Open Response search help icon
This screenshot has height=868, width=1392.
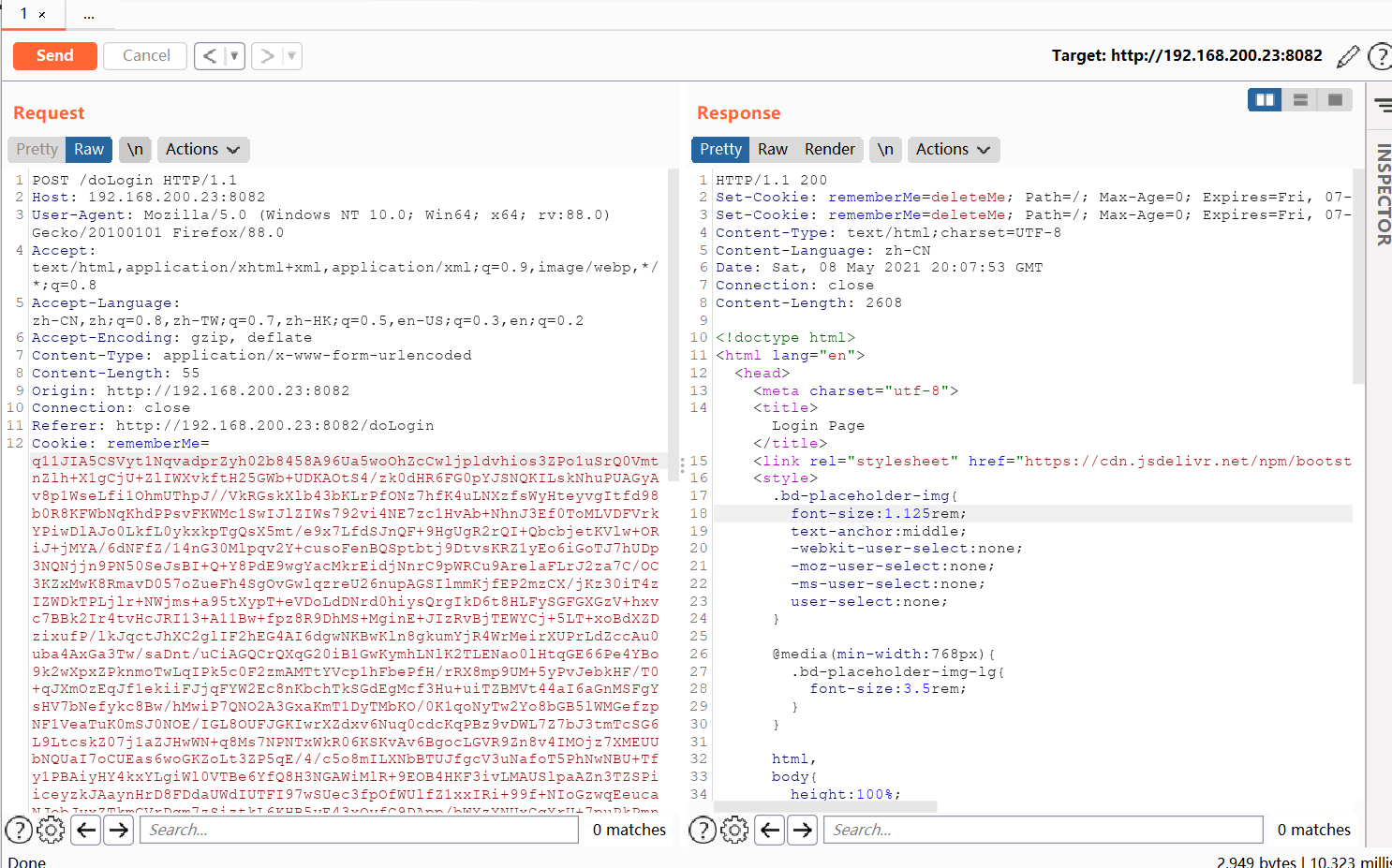point(703,830)
